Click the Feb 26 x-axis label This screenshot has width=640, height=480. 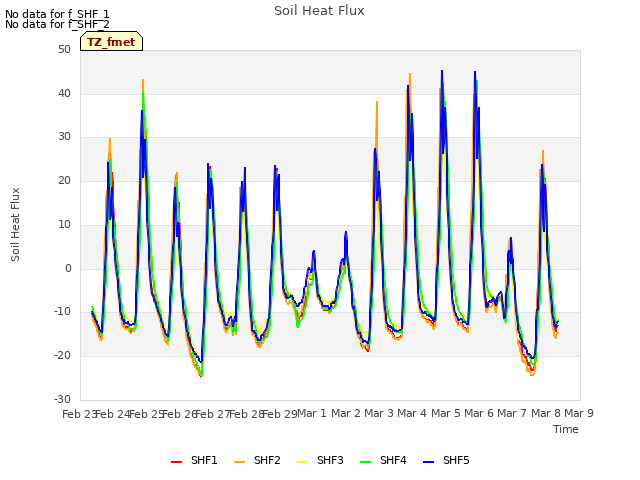point(180,414)
